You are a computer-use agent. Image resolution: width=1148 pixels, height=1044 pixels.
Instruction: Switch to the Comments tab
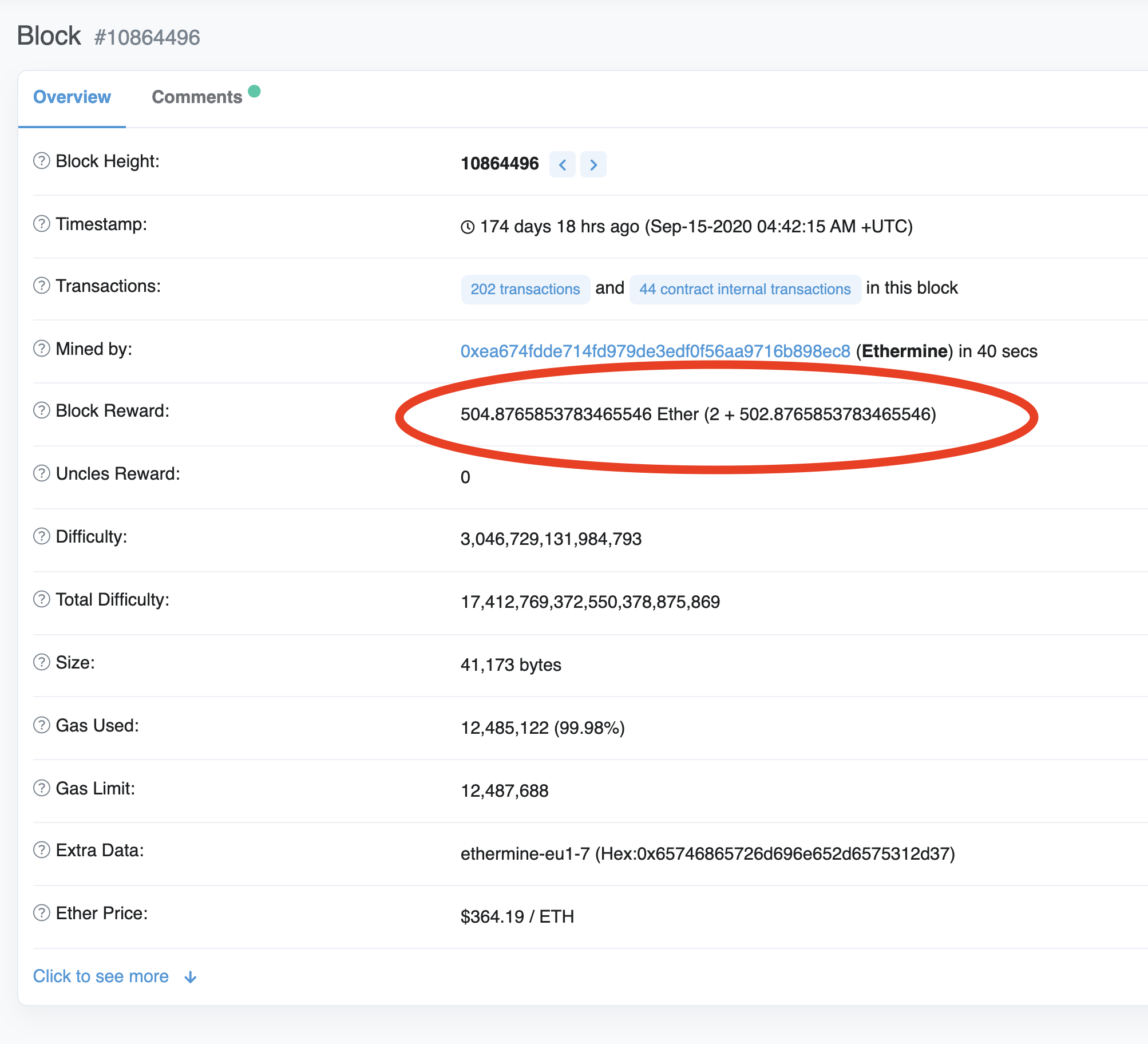pos(197,97)
